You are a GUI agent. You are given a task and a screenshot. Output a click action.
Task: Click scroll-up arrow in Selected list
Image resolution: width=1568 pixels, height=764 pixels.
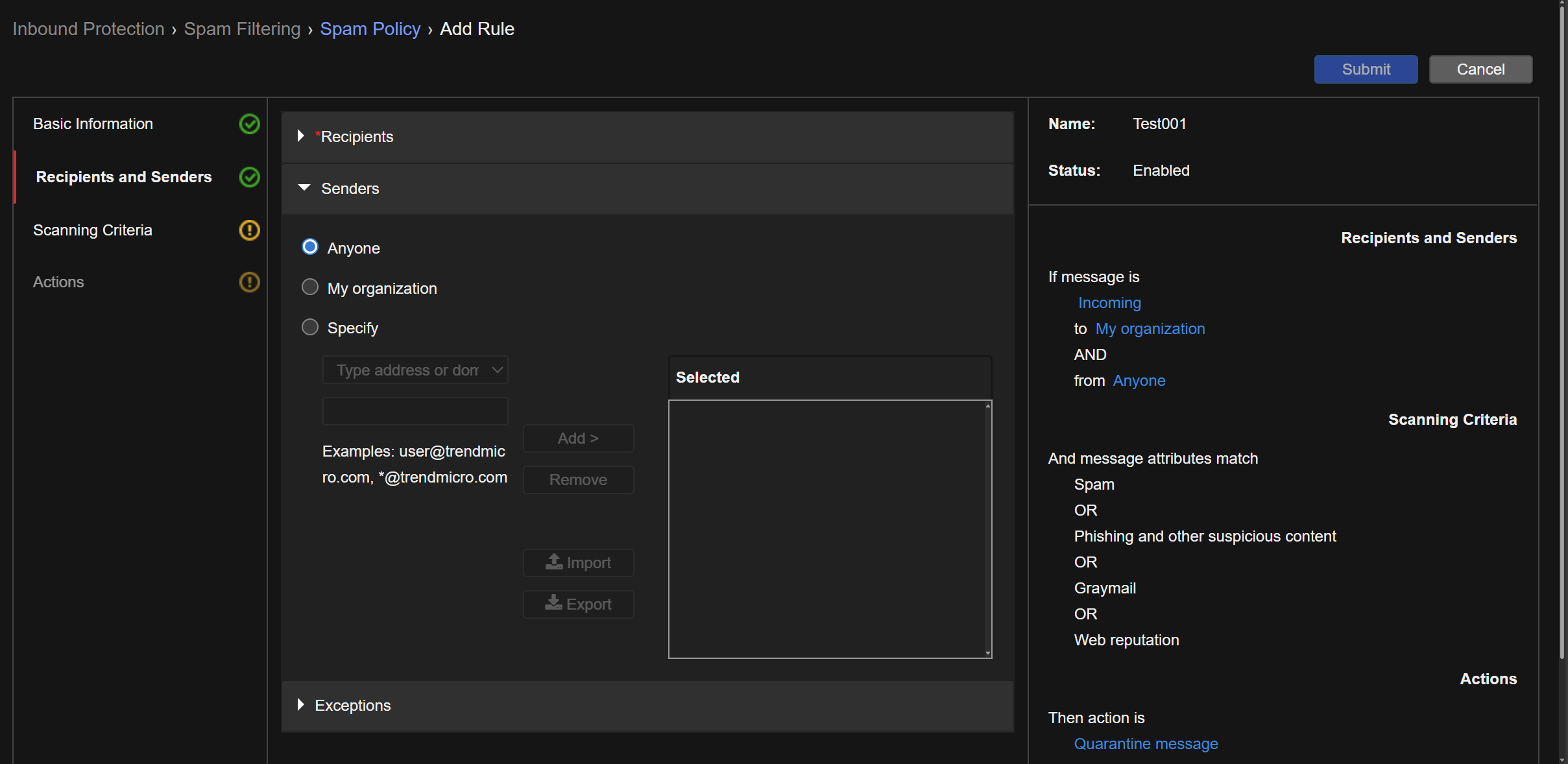[x=987, y=406]
